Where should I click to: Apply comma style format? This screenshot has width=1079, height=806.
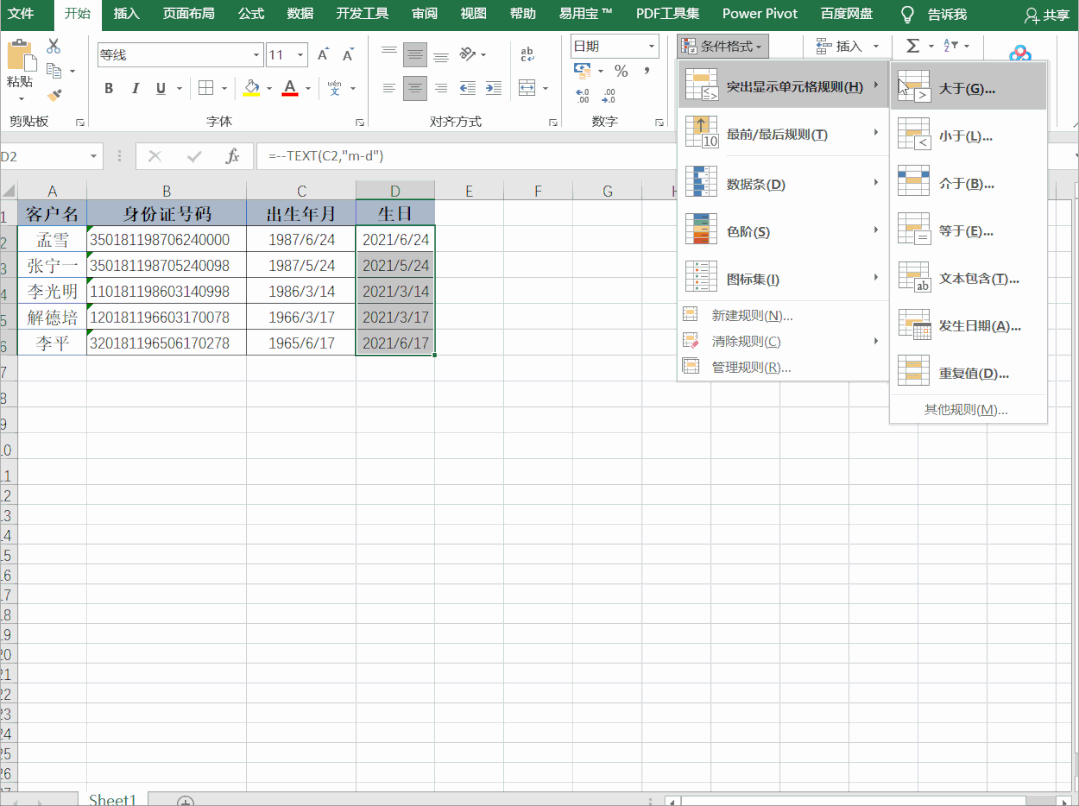(x=647, y=71)
